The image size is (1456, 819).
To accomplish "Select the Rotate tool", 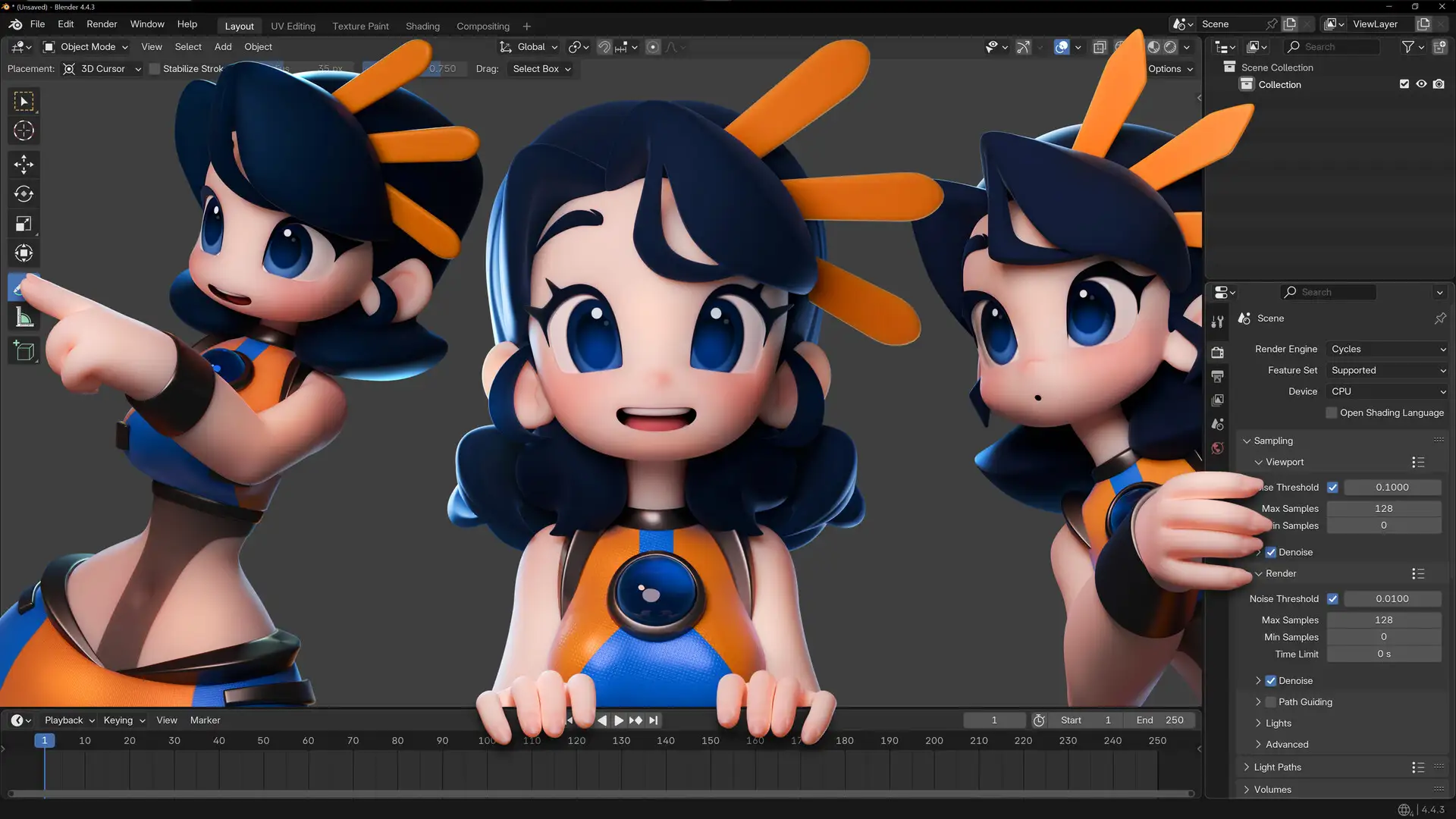I will (24, 193).
